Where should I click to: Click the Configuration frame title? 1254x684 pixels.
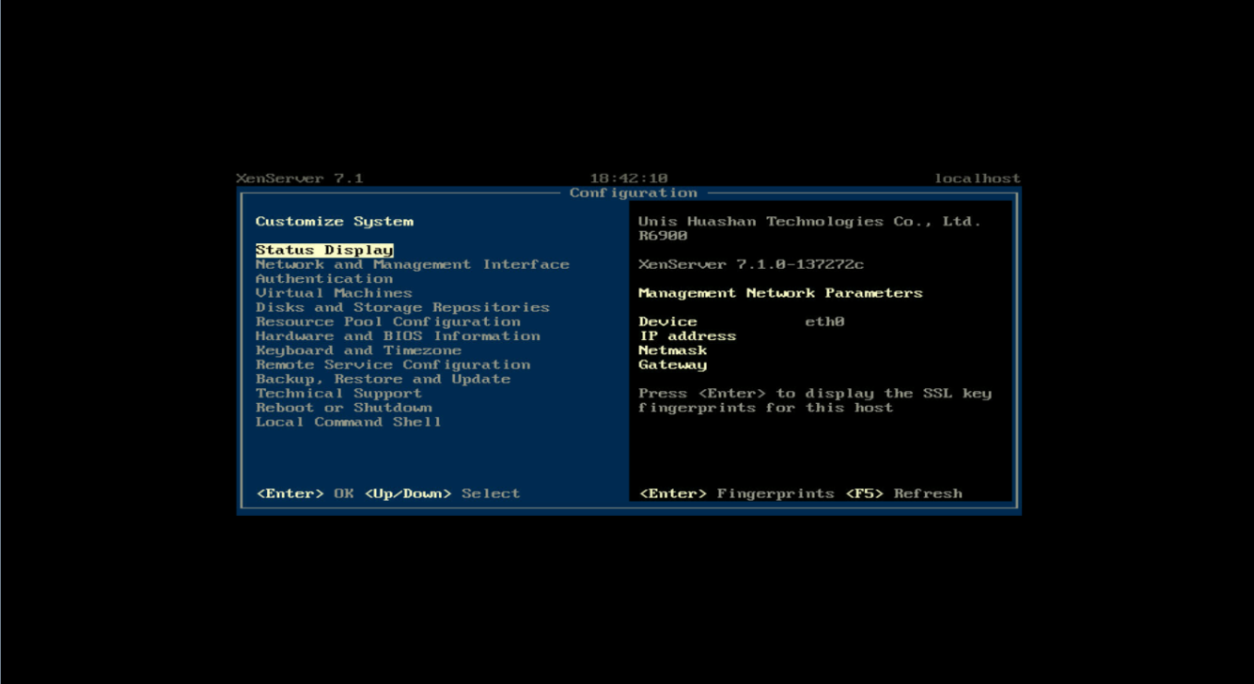pyautogui.click(x=633, y=193)
